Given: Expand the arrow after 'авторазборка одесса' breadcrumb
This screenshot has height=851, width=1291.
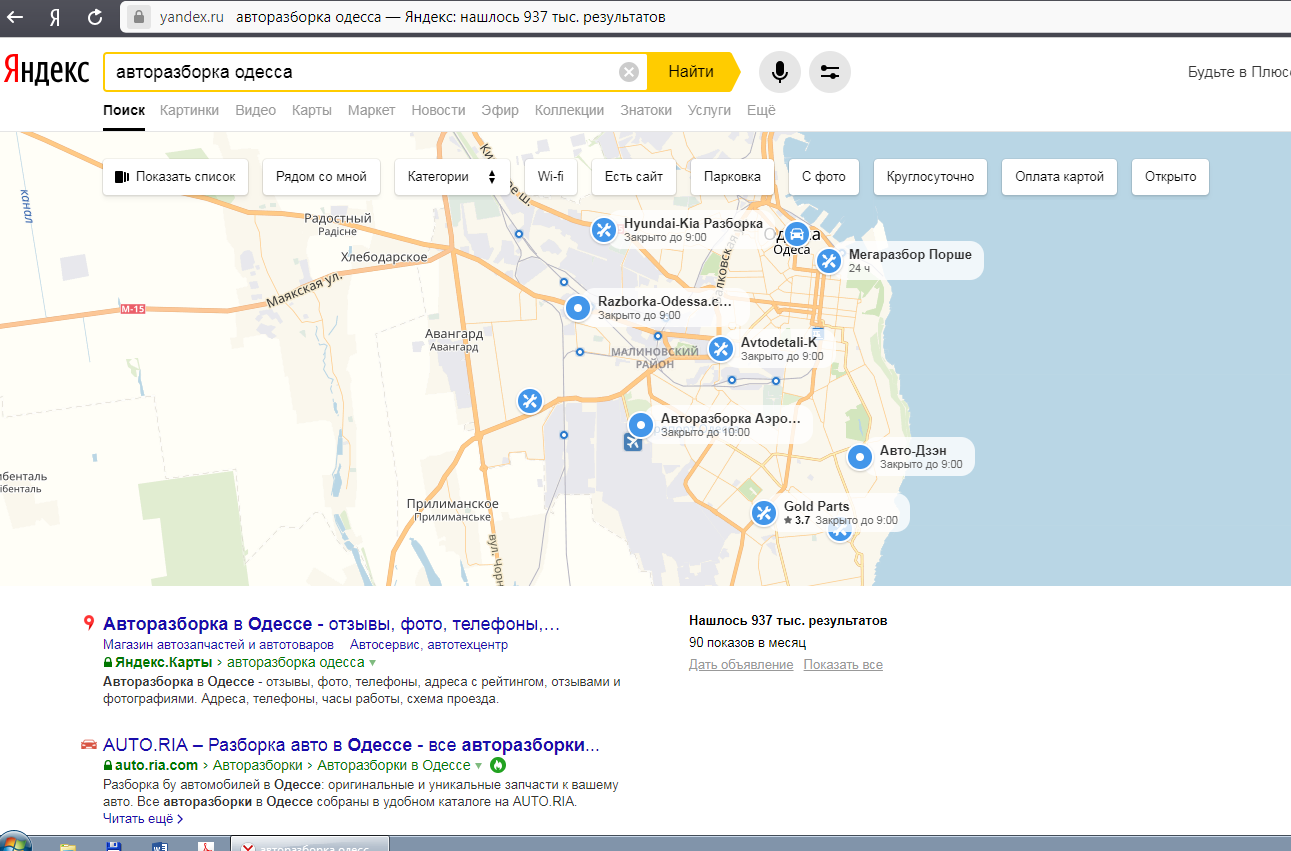Looking at the screenshot, I should pos(372,663).
